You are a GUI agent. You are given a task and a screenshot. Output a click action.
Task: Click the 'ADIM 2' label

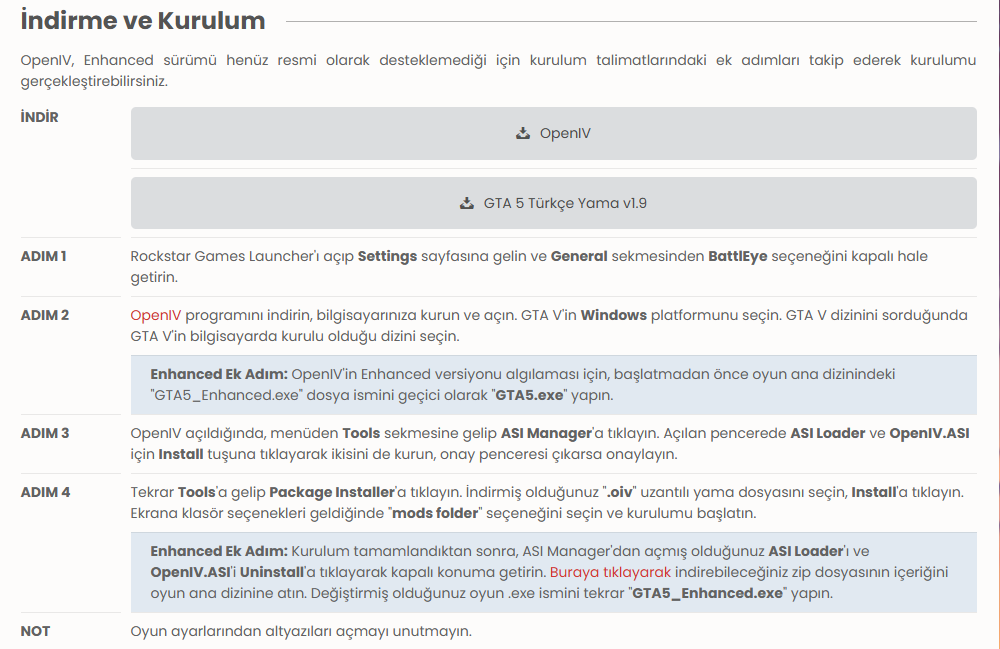pos(45,315)
